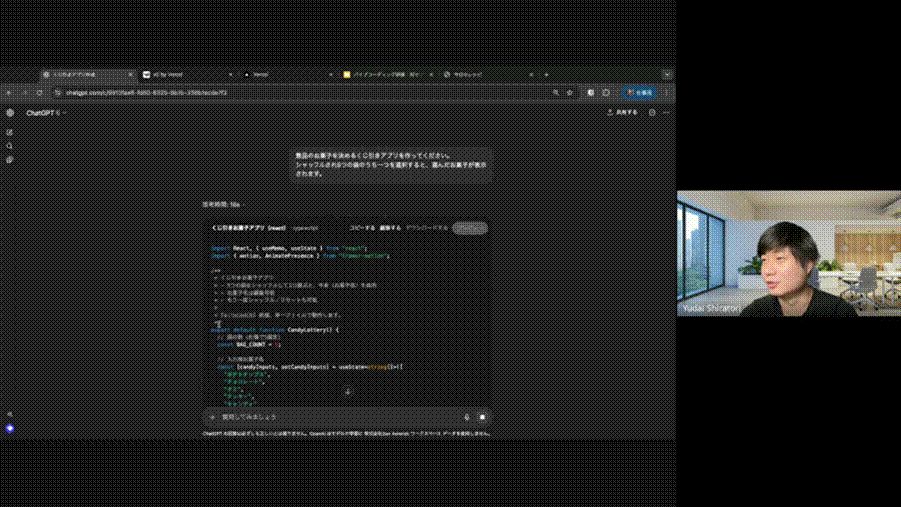Open the library icon in left sidebar
Viewport: 901px width, 507px height.
click(x=10, y=159)
